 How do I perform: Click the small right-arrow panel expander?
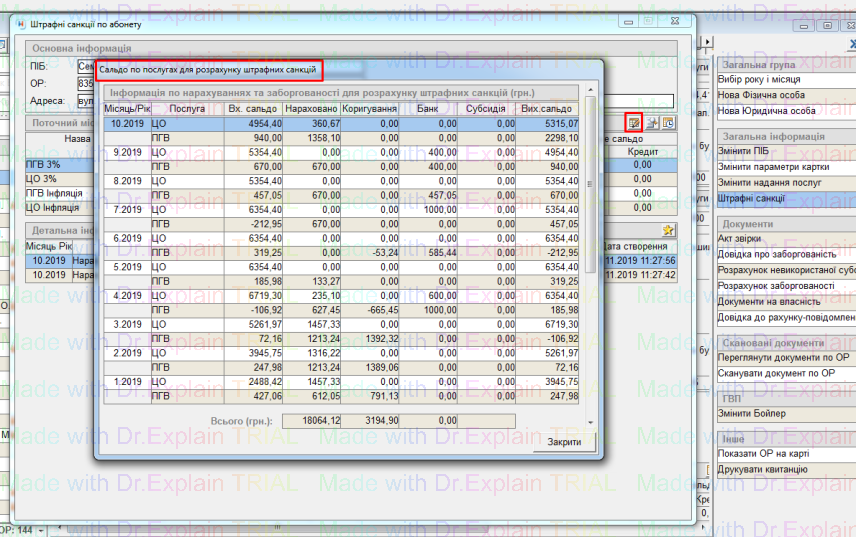pos(708,42)
